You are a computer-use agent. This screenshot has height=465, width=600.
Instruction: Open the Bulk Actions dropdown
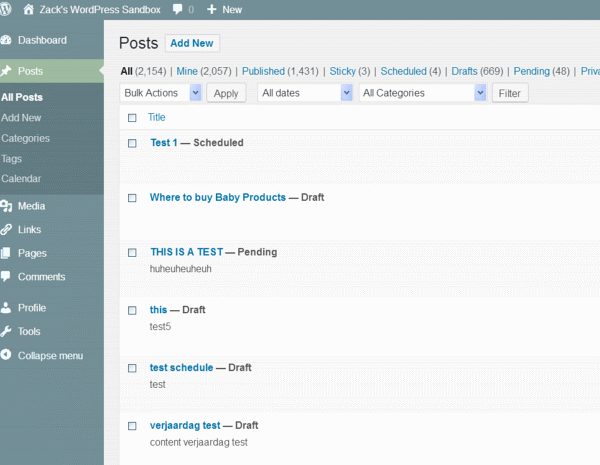point(161,93)
